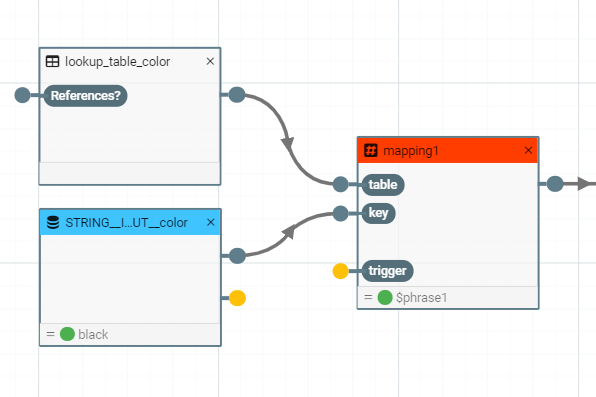The width and height of the screenshot is (596, 397).
Task: Click the green status dot next to $phrase1
Action: tap(385, 297)
